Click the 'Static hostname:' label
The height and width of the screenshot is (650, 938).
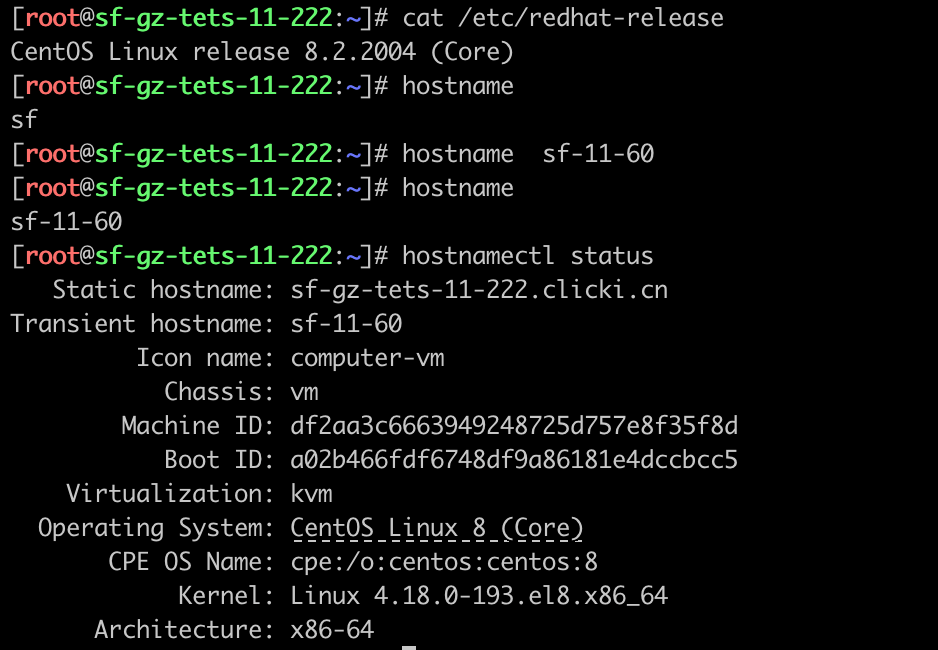[164, 290]
